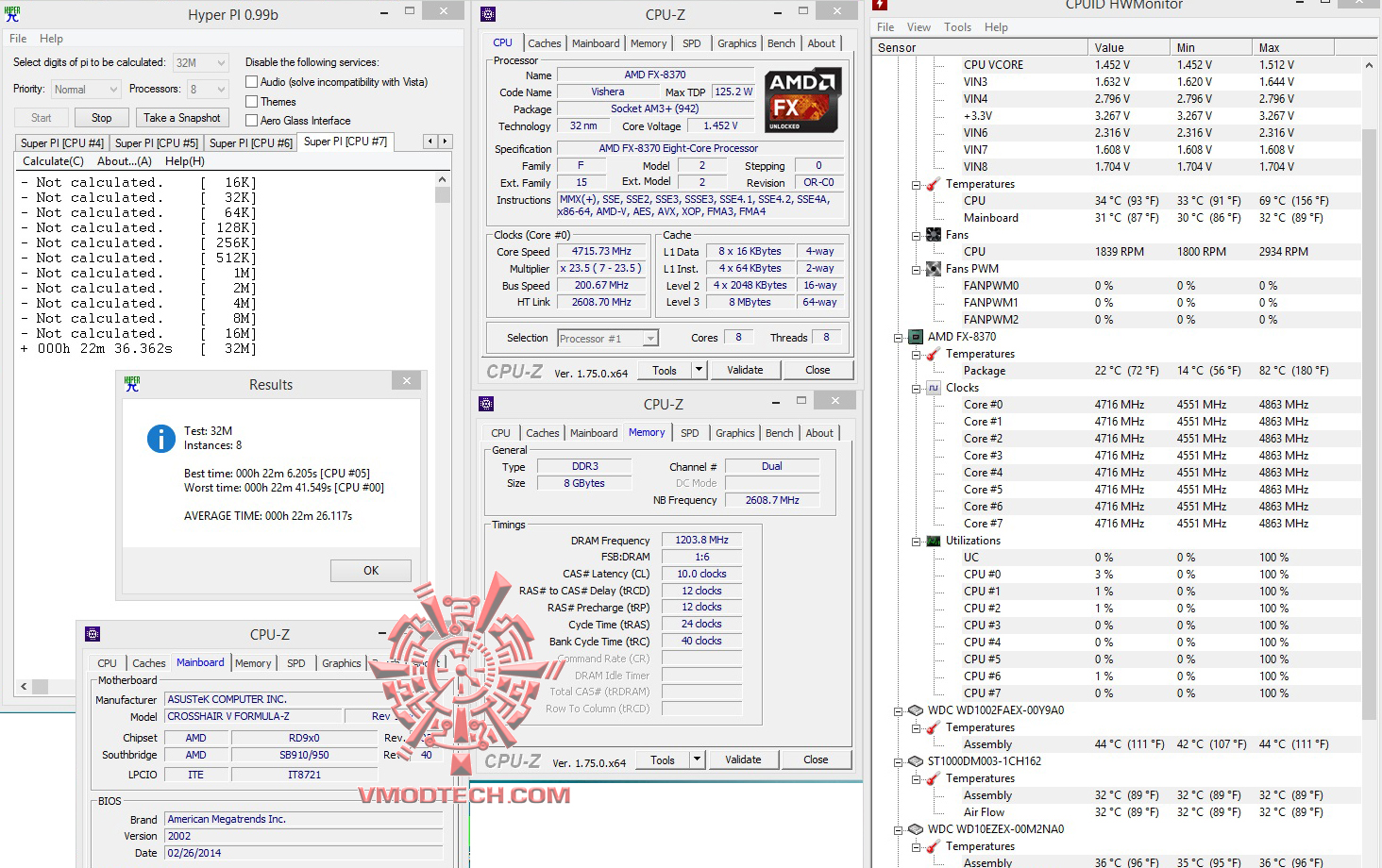1382x868 pixels.
Task: Collapse the Utilizations tree node
Action: tap(916, 541)
